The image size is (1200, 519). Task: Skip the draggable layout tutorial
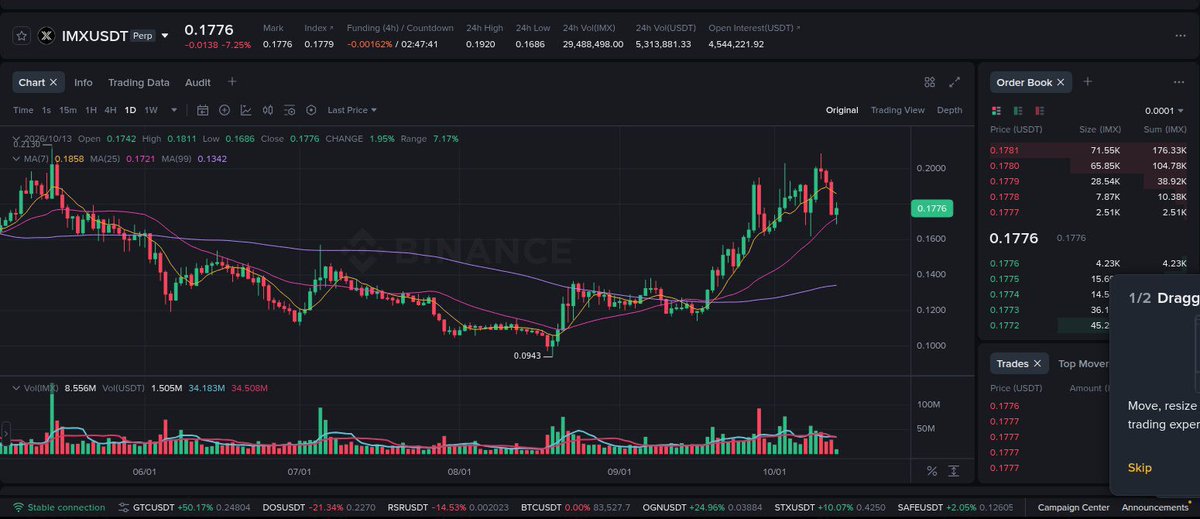[1140, 468]
